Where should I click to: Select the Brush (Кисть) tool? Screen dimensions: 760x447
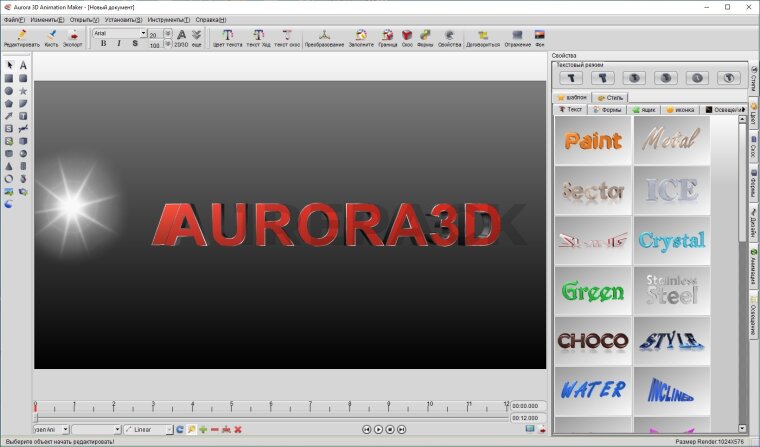pyautogui.click(x=51, y=37)
